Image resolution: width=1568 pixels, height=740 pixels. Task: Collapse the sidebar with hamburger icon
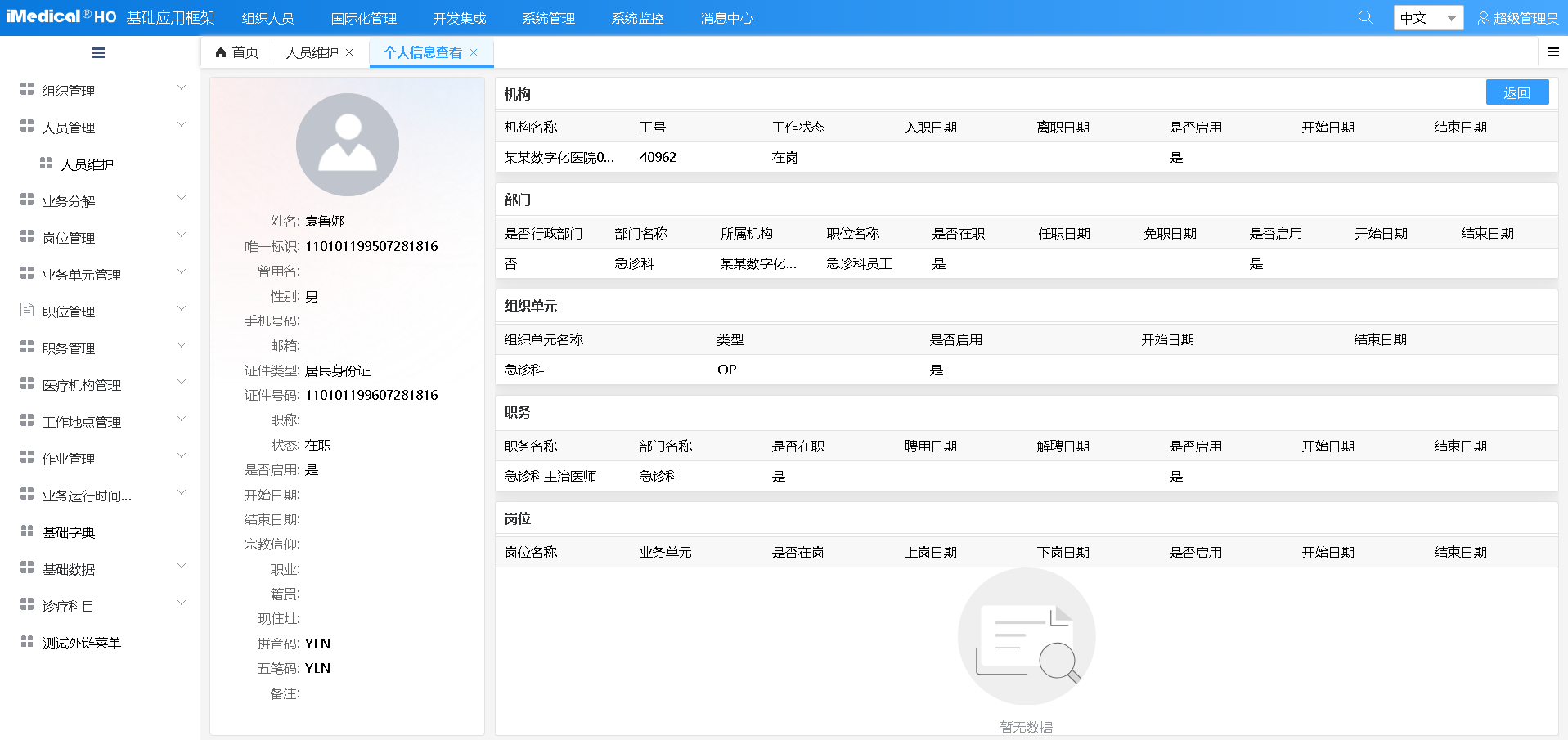98,53
